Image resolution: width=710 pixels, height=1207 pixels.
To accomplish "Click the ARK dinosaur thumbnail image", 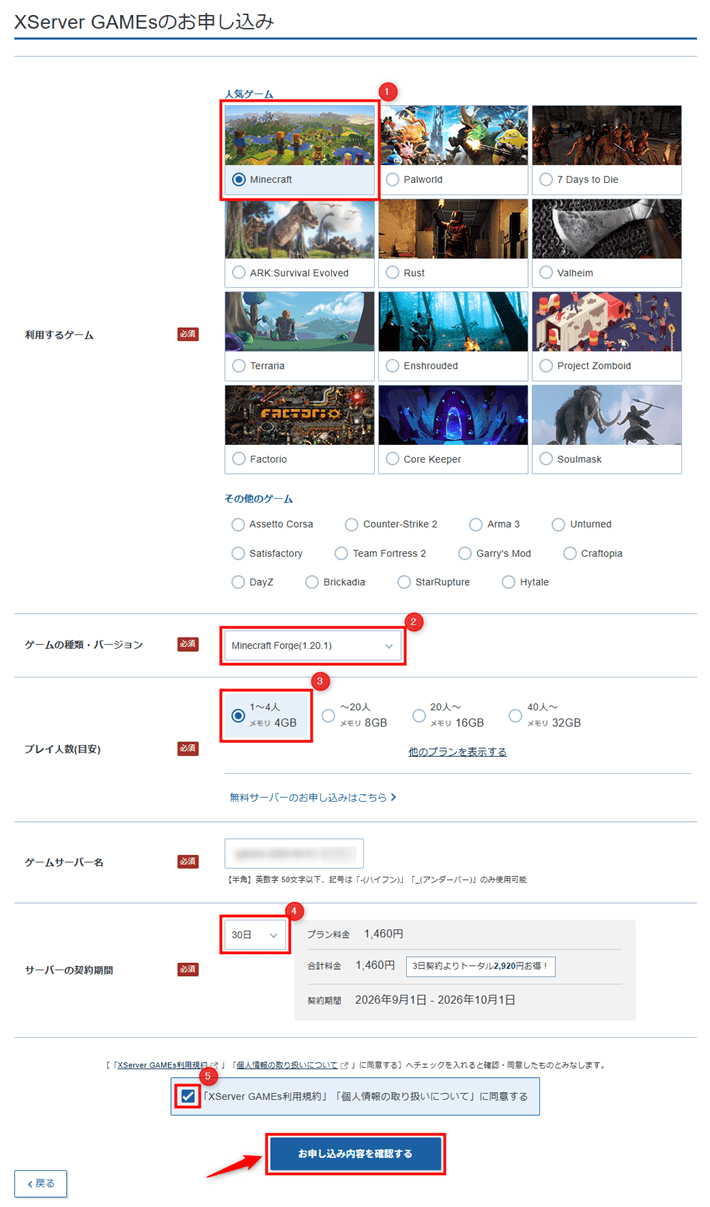I will pyautogui.click(x=300, y=228).
